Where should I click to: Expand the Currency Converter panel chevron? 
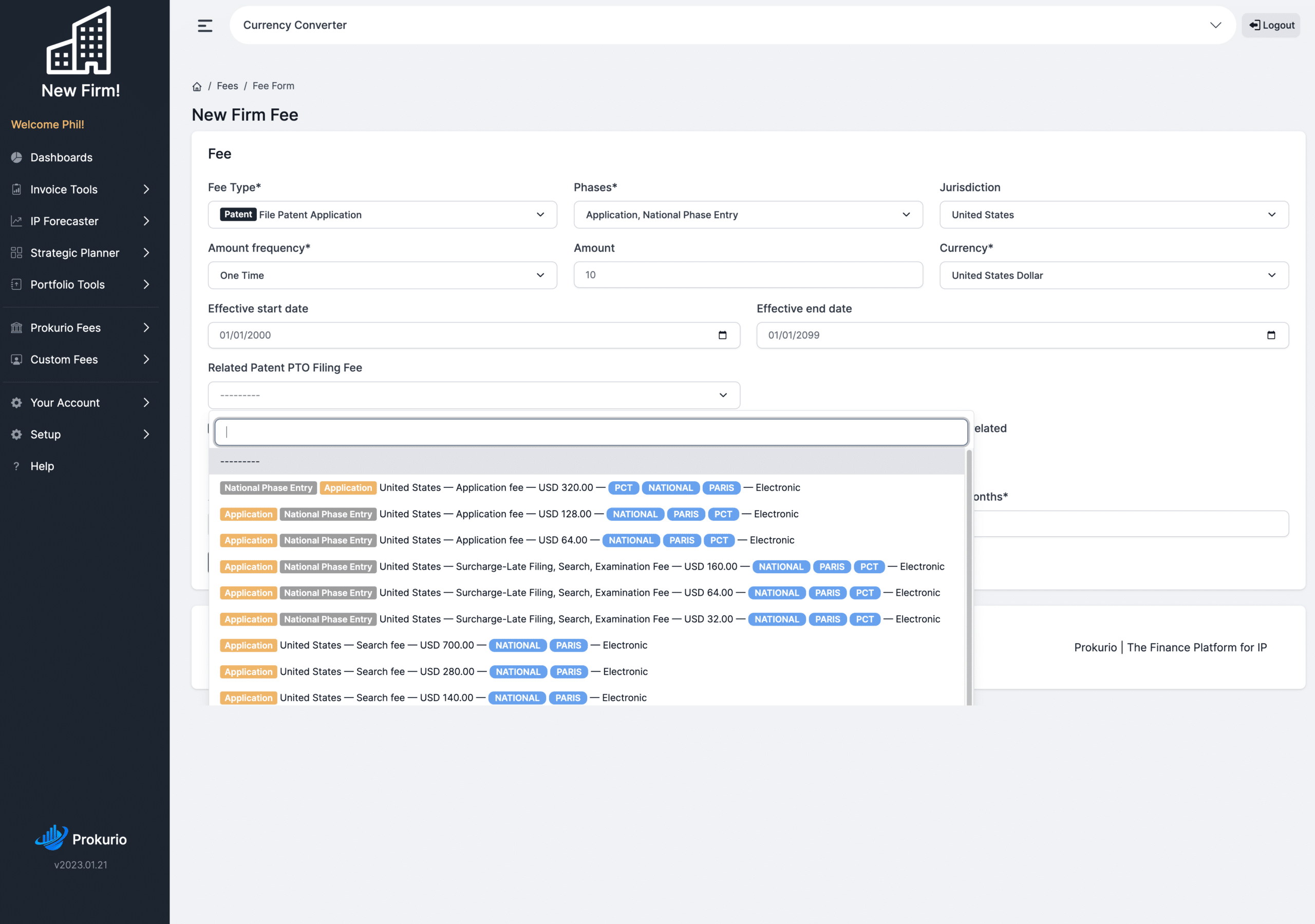click(x=1215, y=25)
